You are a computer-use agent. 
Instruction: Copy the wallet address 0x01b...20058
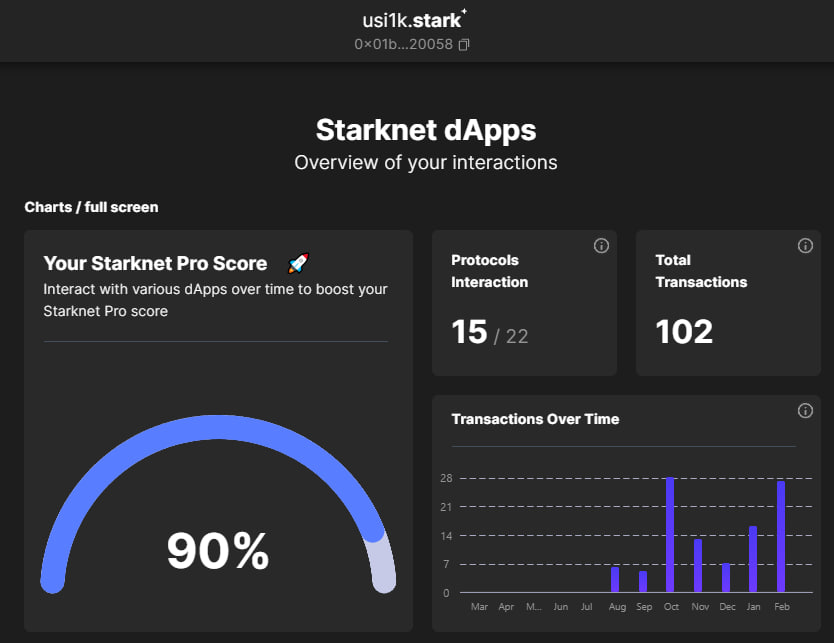tap(464, 45)
